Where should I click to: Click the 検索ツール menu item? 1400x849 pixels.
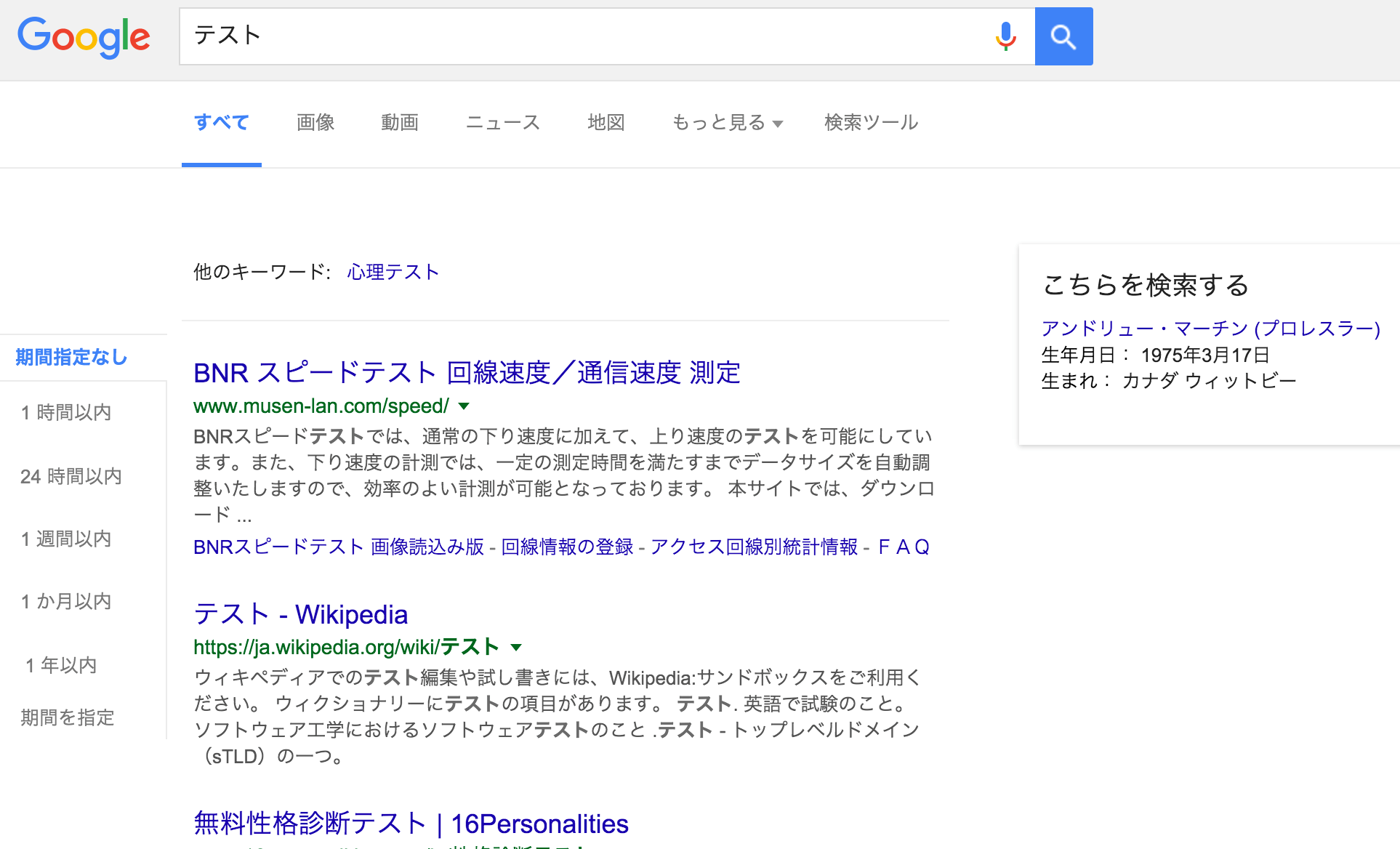click(x=872, y=122)
